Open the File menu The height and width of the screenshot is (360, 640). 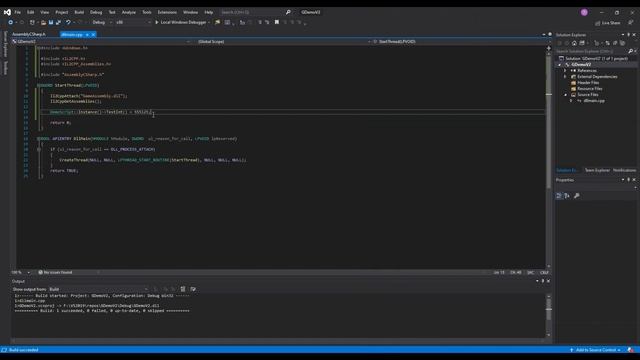coord(18,12)
